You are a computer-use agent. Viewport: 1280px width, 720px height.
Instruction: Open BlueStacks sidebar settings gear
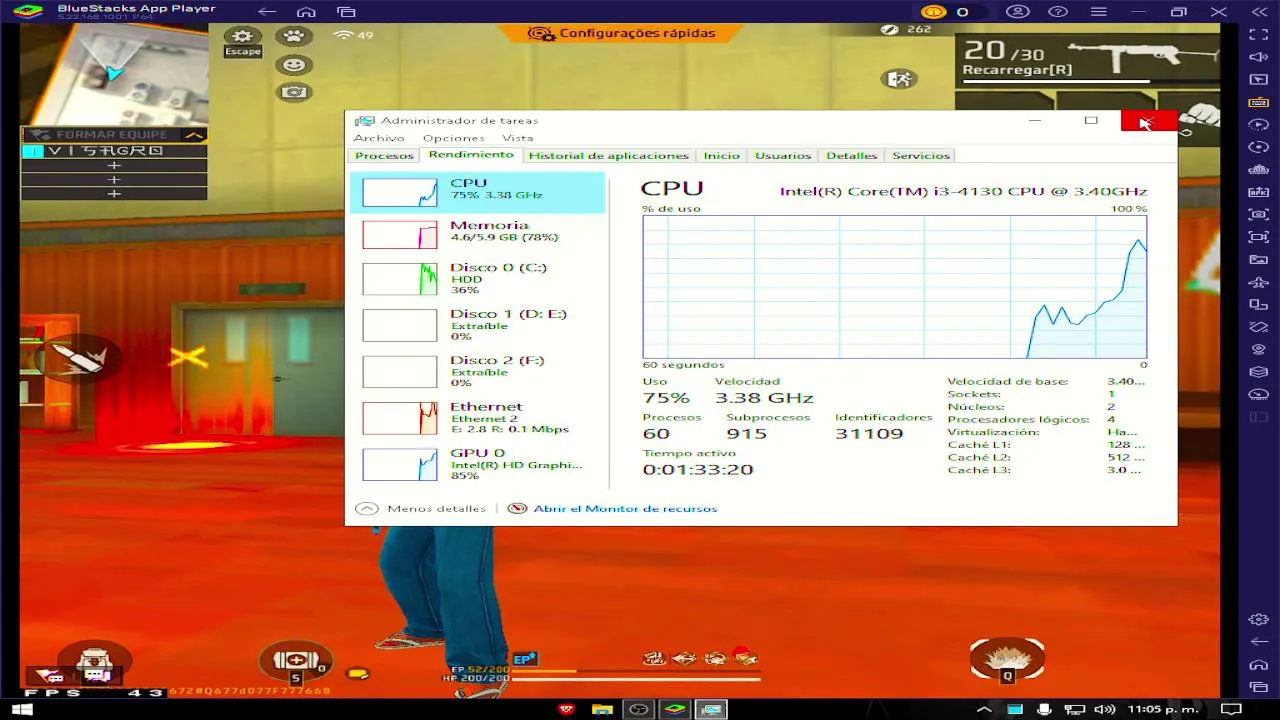coord(1259,620)
